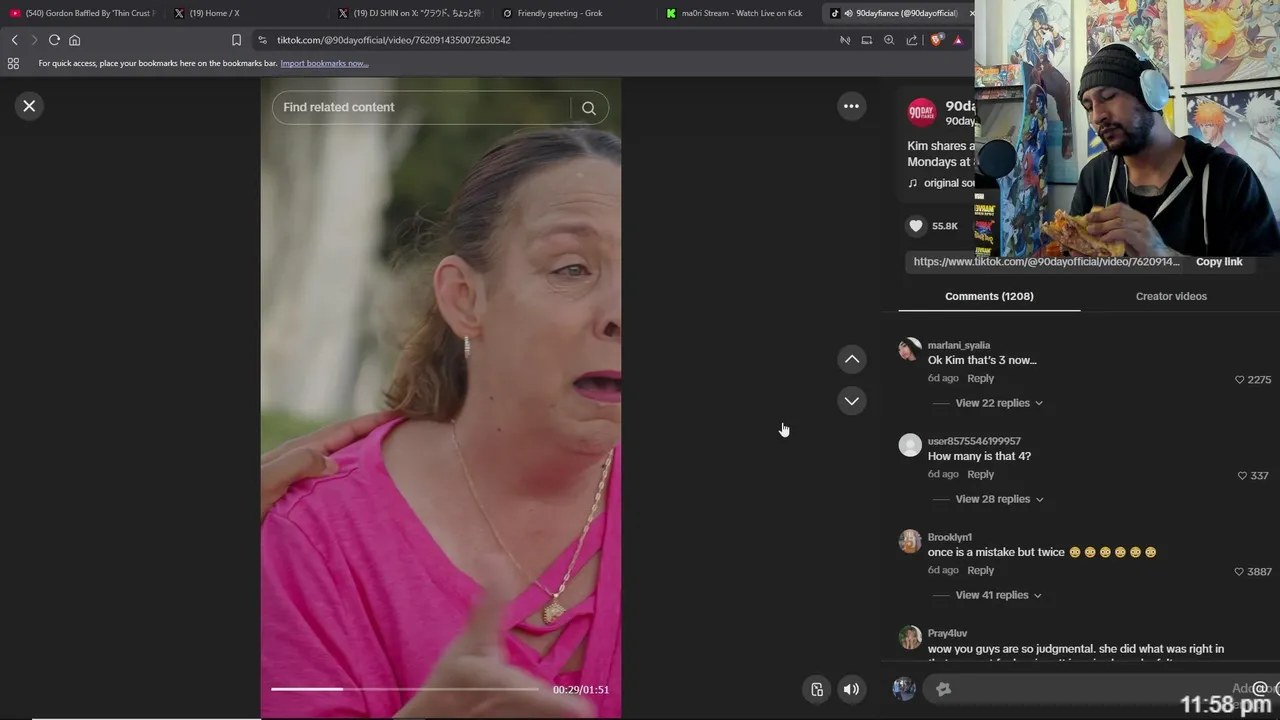Image resolution: width=1280 pixels, height=720 pixels.
Task: Reply to Brooklyn1's comment
Action: point(981,570)
